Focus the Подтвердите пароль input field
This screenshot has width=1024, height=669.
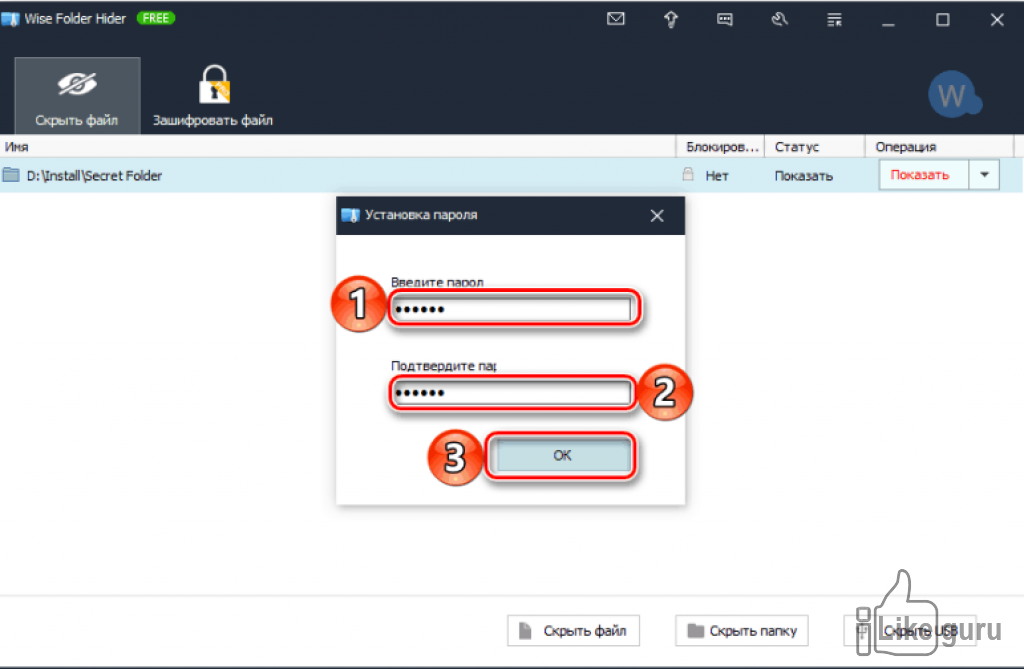[512, 392]
